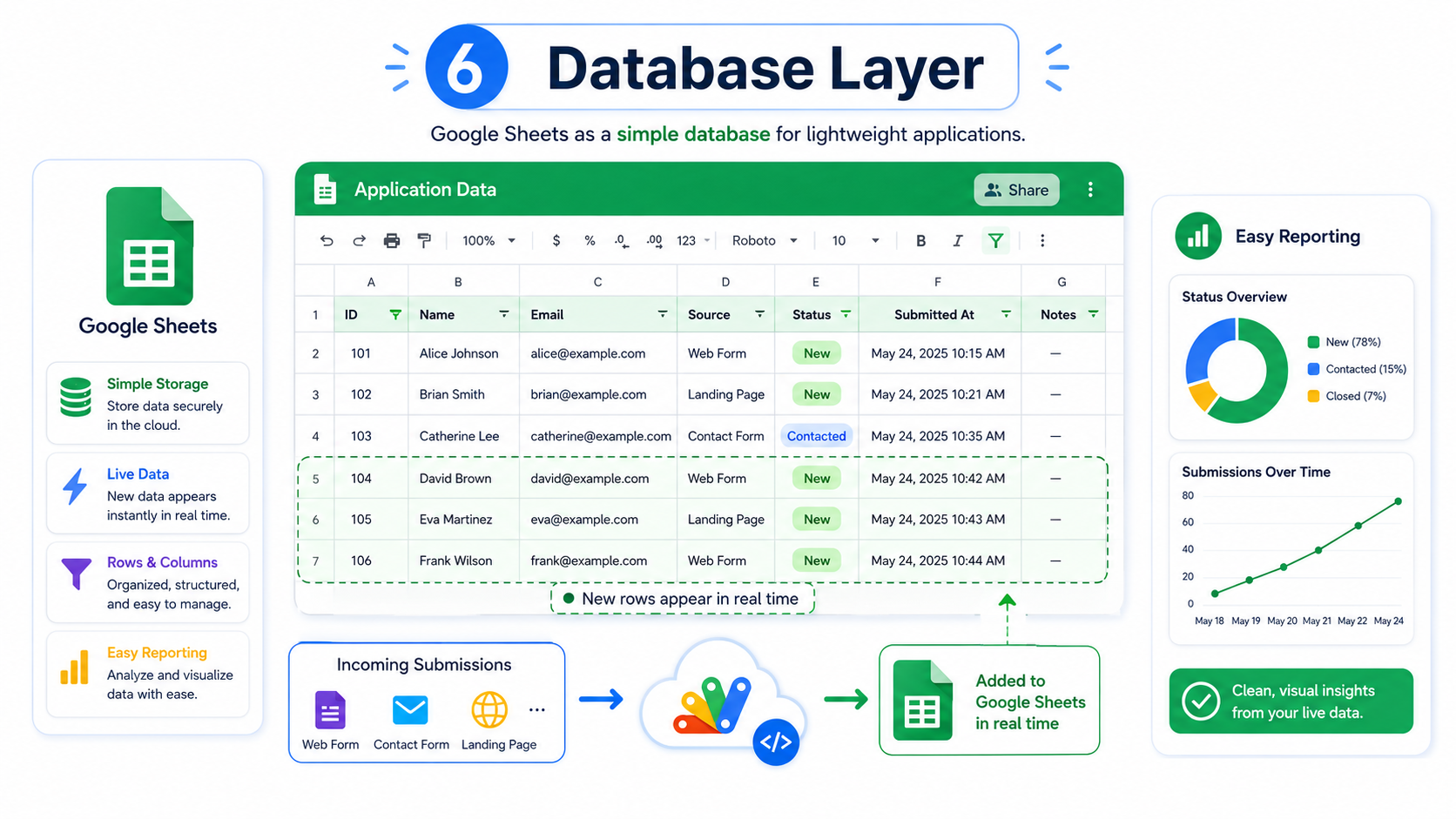Click the ellipsis after Landing Page

[x=537, y=710]
